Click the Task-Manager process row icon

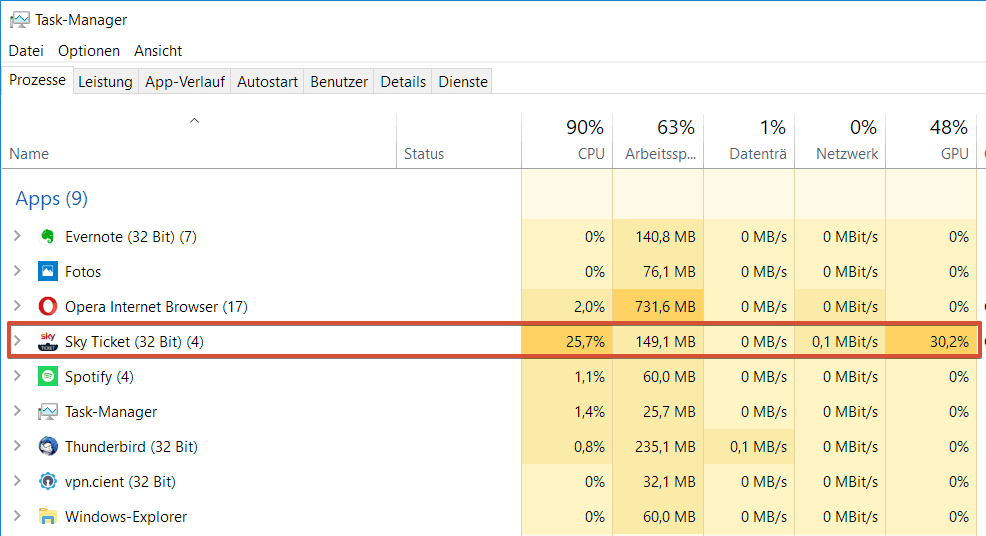48,411
